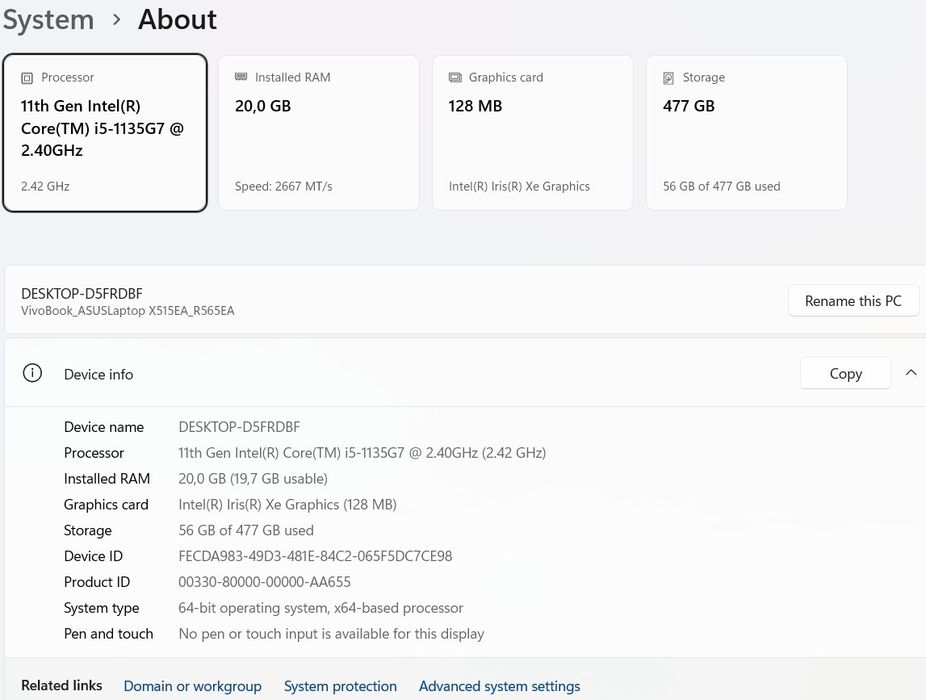Click the Graphics card label in Device info
Image resolution: width=926 pixels, height=700 pixels.
click(106, 504)
